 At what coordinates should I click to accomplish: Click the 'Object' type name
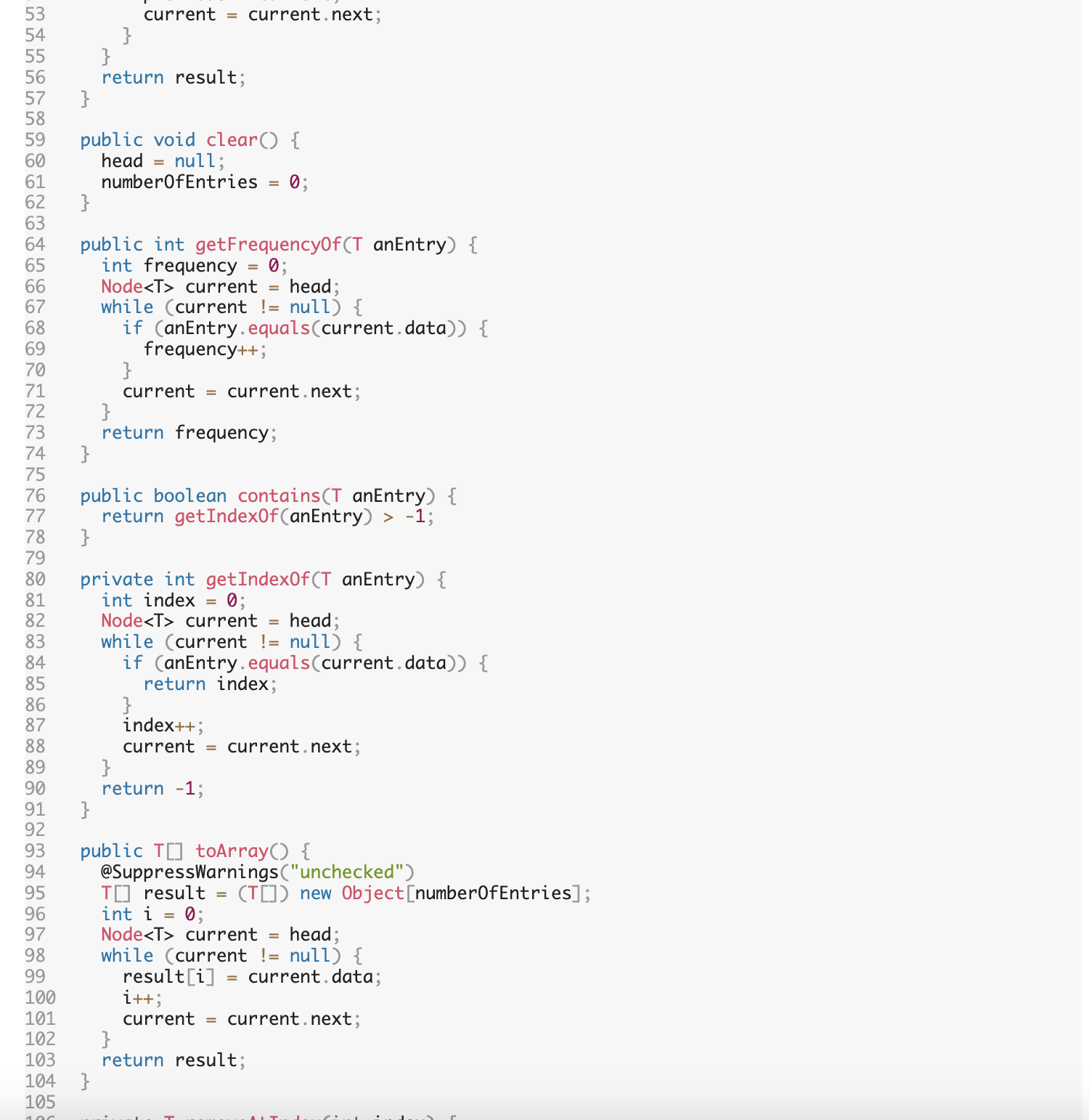click(373, 893)
